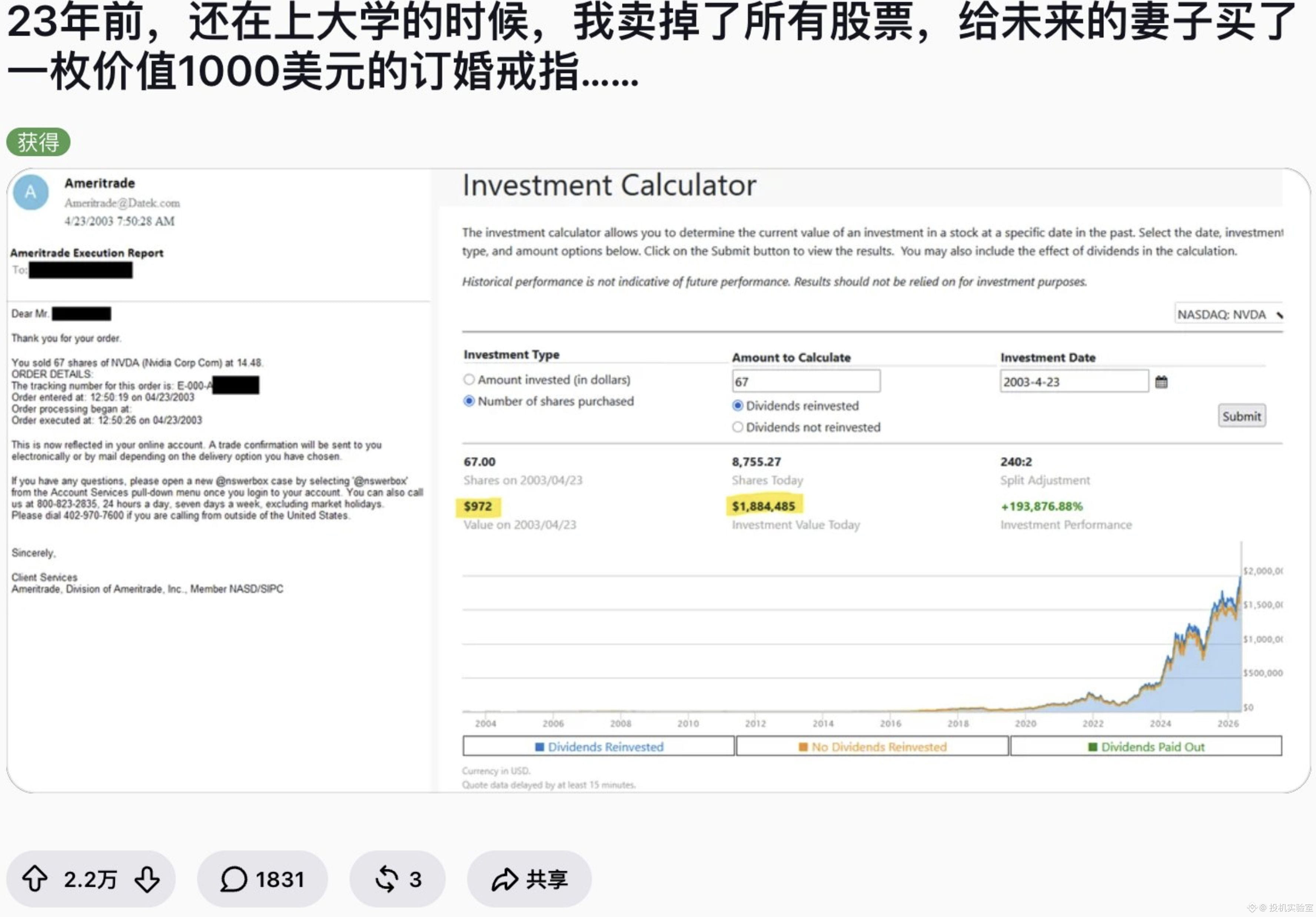Open the repost option showing 3

click(x=398, y=878)
